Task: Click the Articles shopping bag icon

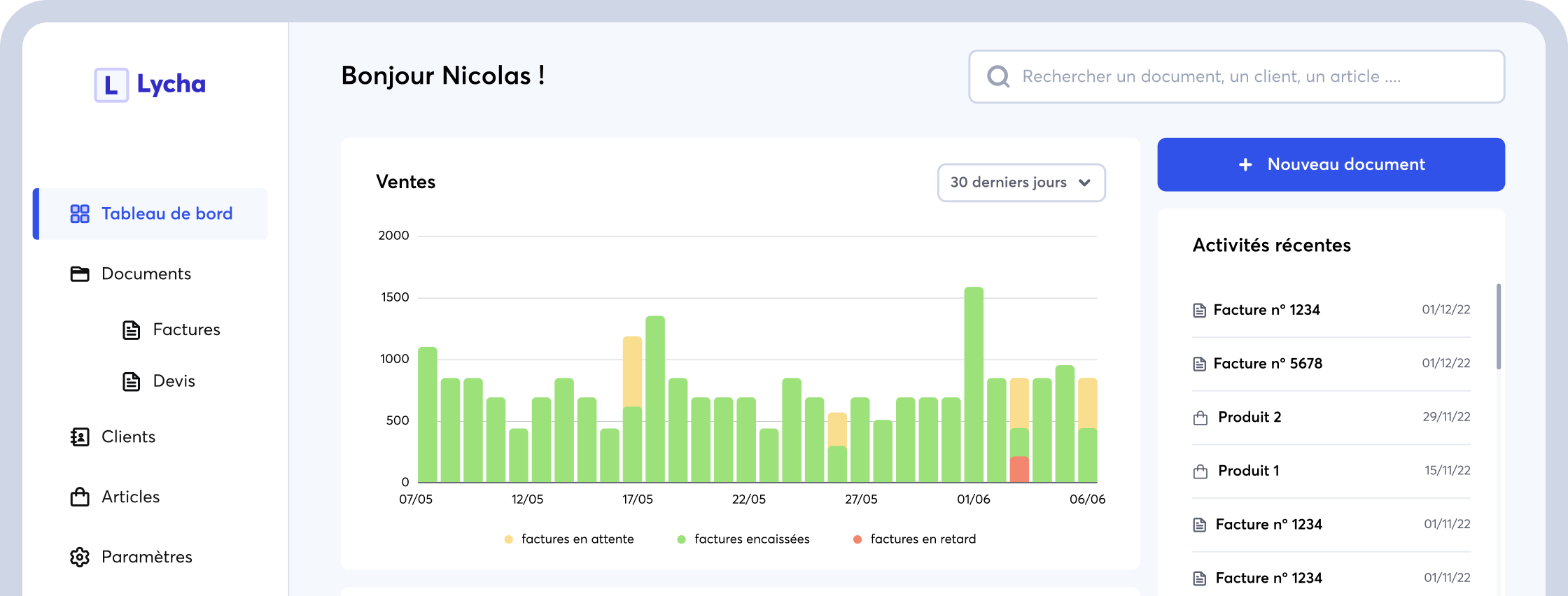Action: pyautogui.click(x=80, y=497)
